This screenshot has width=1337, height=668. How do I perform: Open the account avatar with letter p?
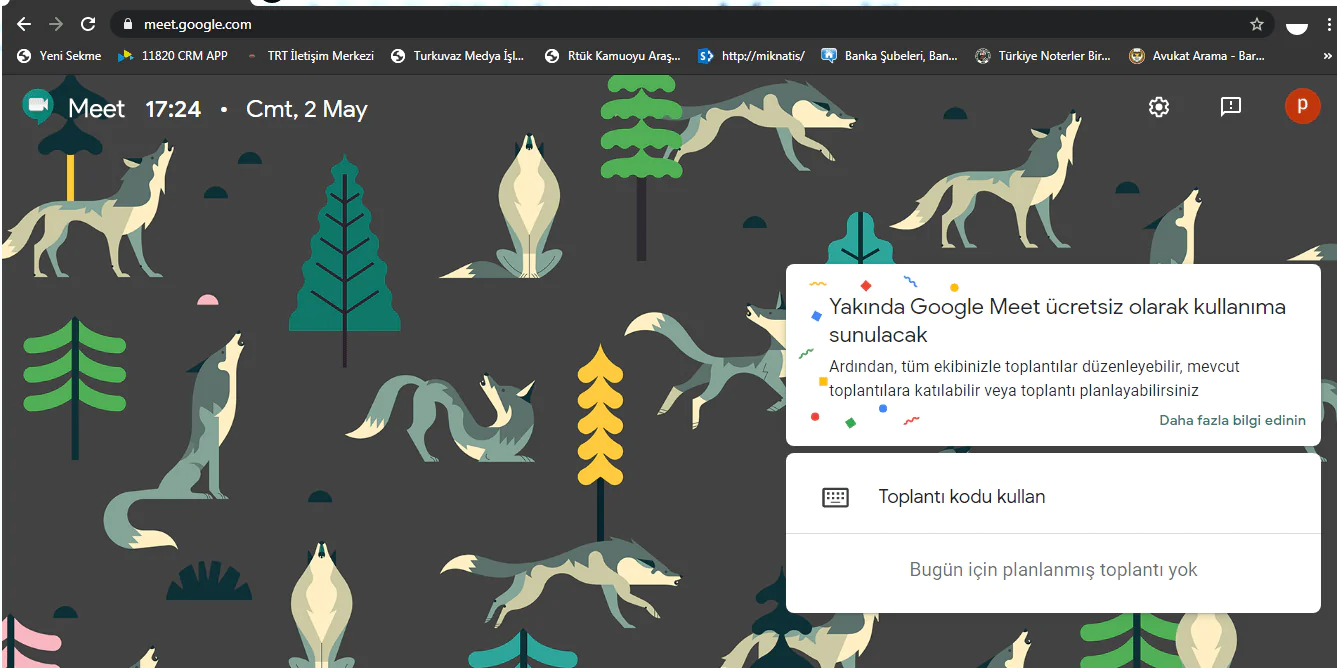point(1302,106)
